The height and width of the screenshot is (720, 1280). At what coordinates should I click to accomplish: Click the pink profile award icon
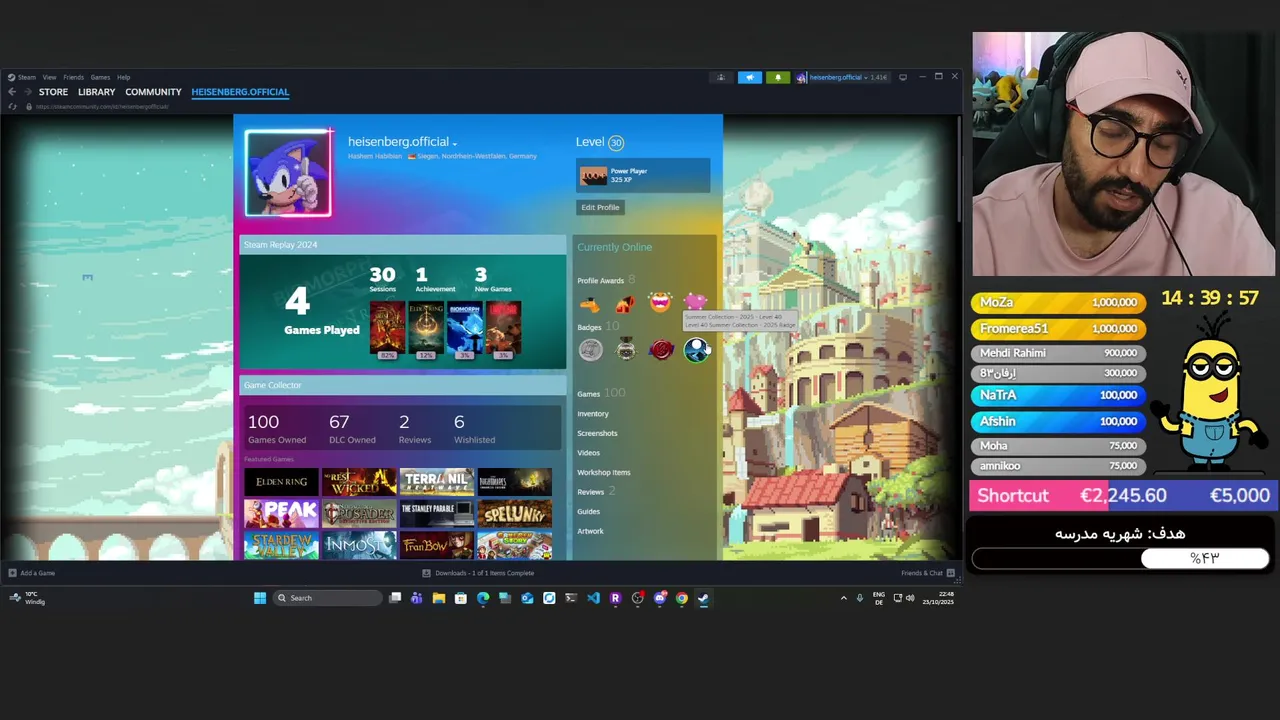click(695, 300)
